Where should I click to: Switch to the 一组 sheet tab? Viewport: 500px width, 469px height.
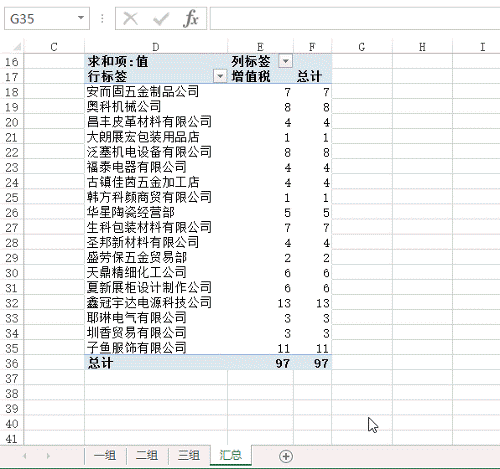tap(105, 456)
